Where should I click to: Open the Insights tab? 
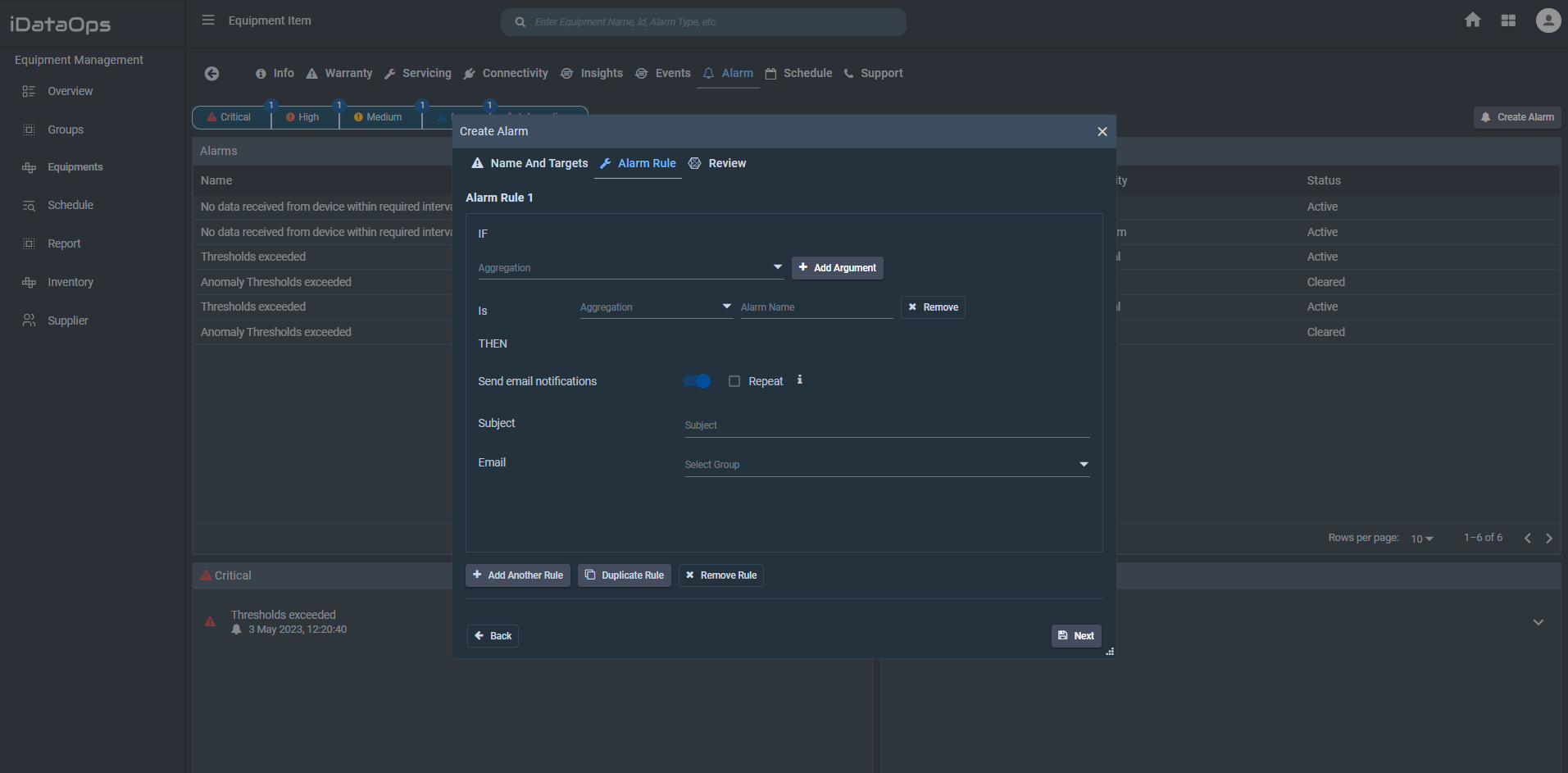tap(592, 74)
